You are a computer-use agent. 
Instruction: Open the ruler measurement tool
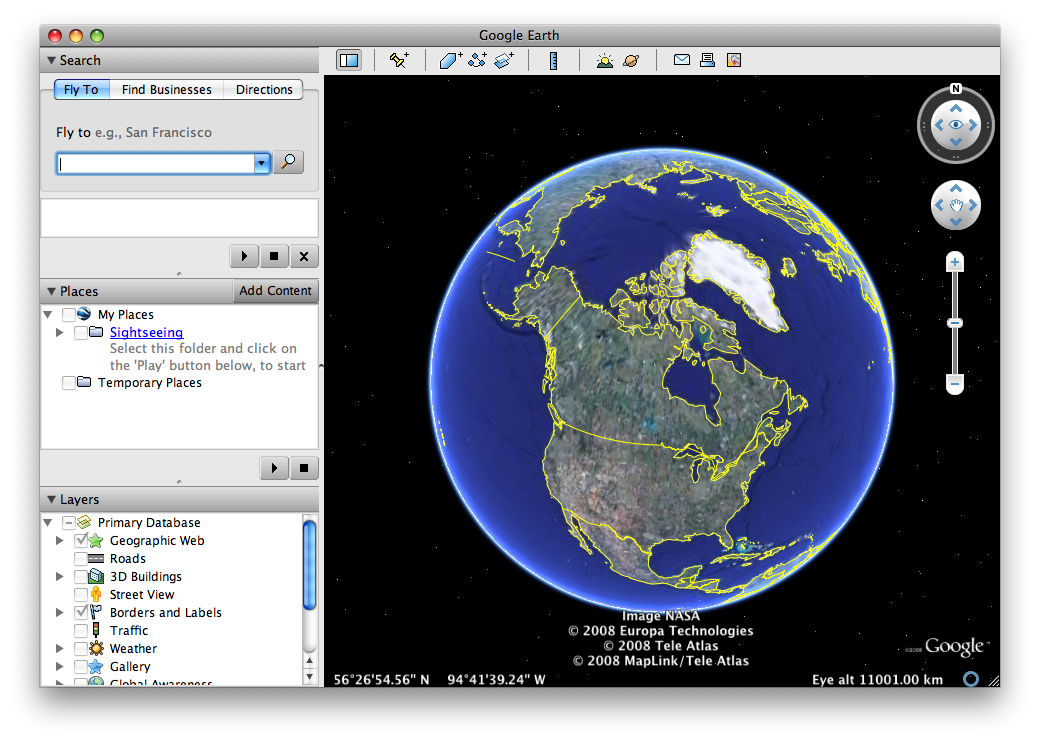[553, 60]
